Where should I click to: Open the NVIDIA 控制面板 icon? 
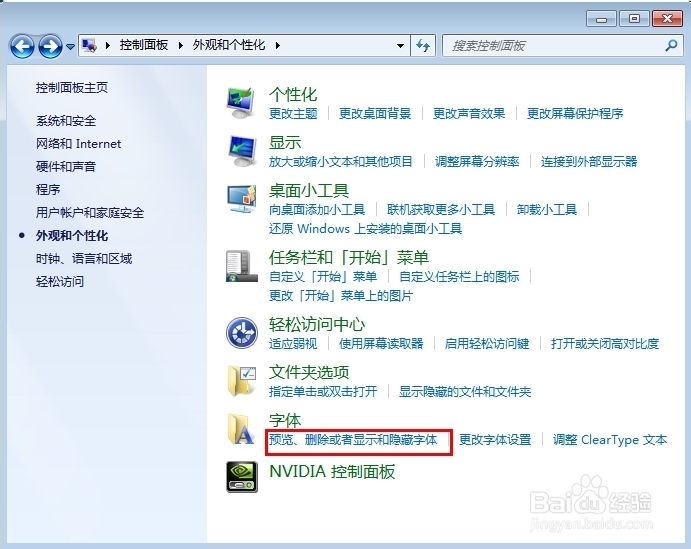pyautogui.click(x=242, y=476)
